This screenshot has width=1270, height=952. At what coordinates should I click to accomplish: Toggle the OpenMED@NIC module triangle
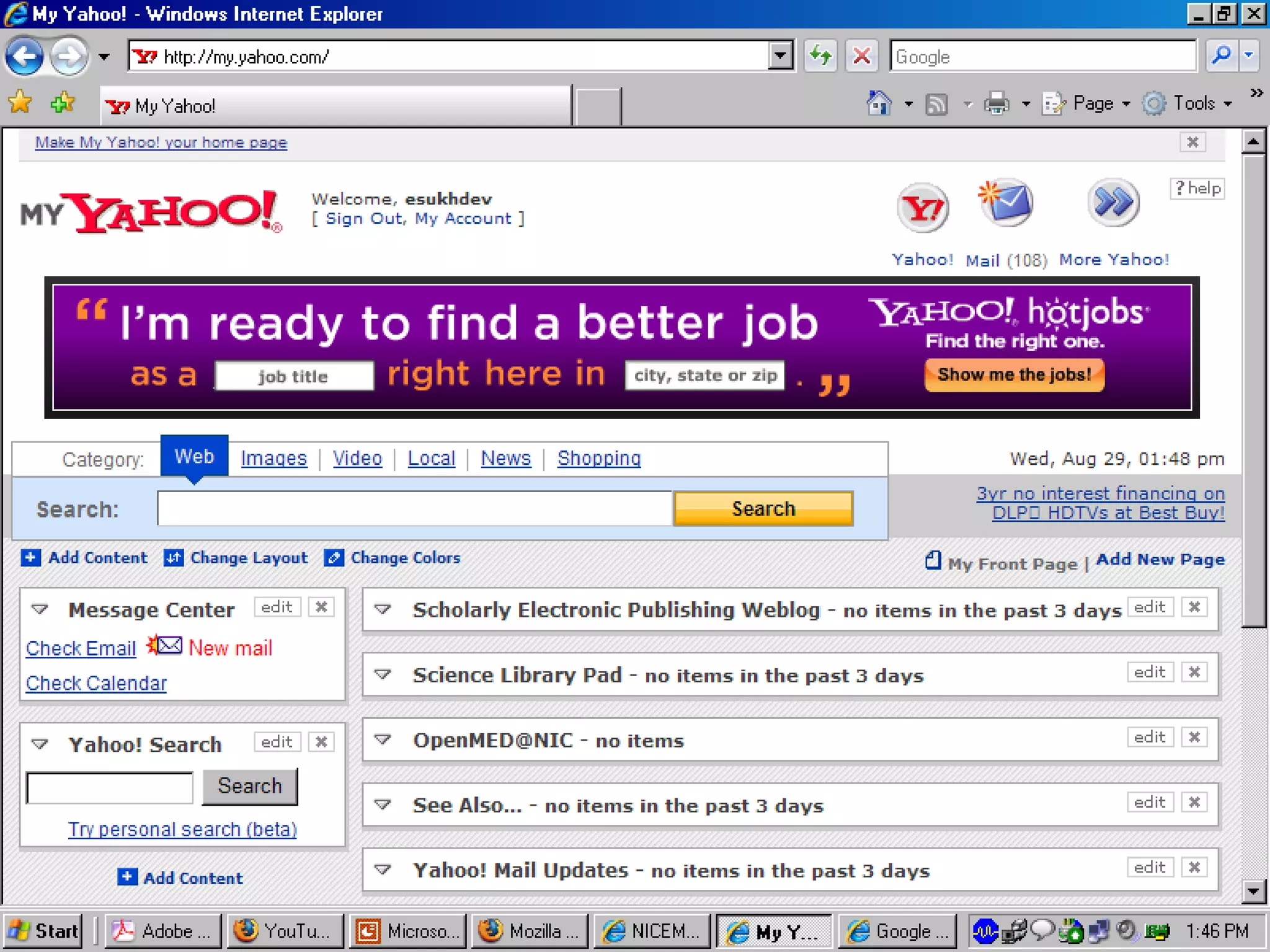(383, 739)
